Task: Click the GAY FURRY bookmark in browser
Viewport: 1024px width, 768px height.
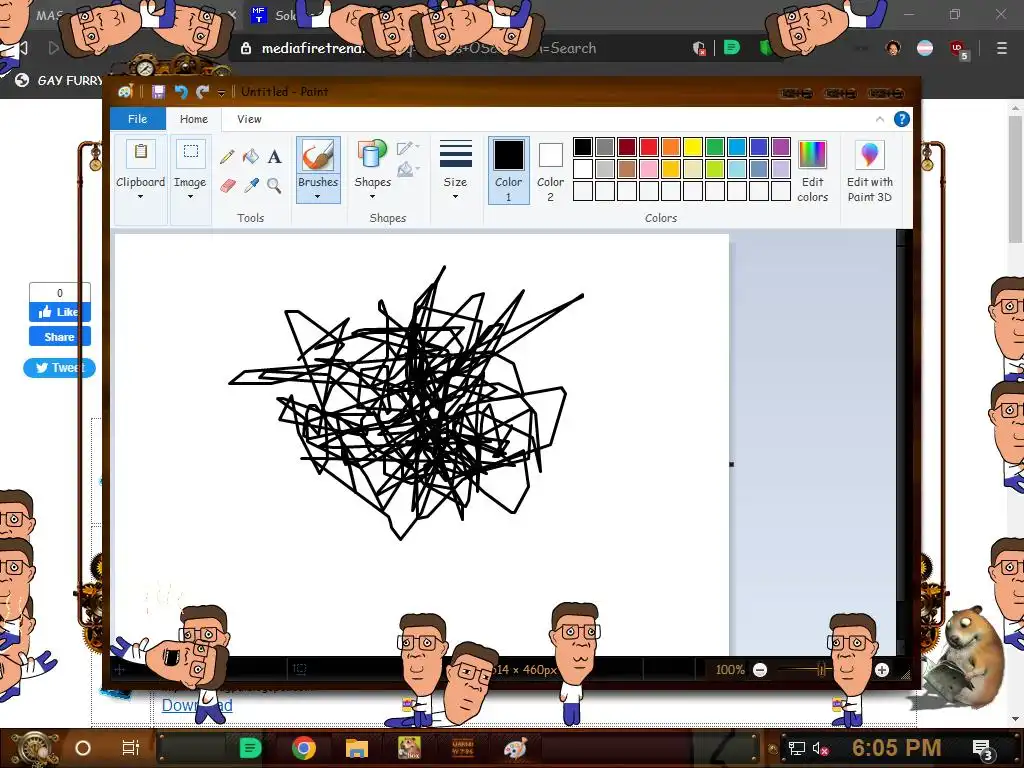Action: [60, 80]
